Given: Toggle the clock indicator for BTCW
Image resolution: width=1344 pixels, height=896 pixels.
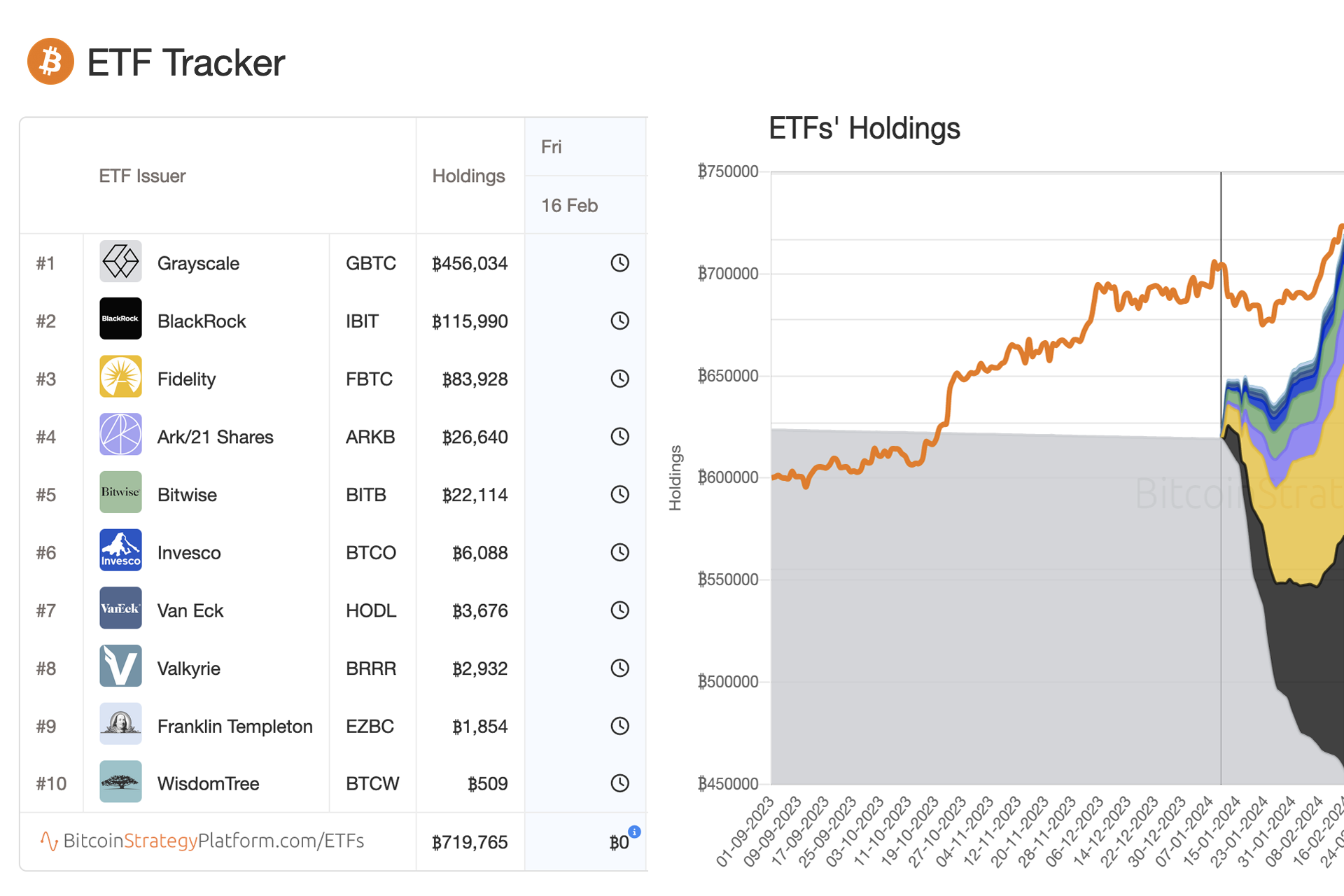Looking at the screenshot, I should pyautogui.click(x=619, y=783).
